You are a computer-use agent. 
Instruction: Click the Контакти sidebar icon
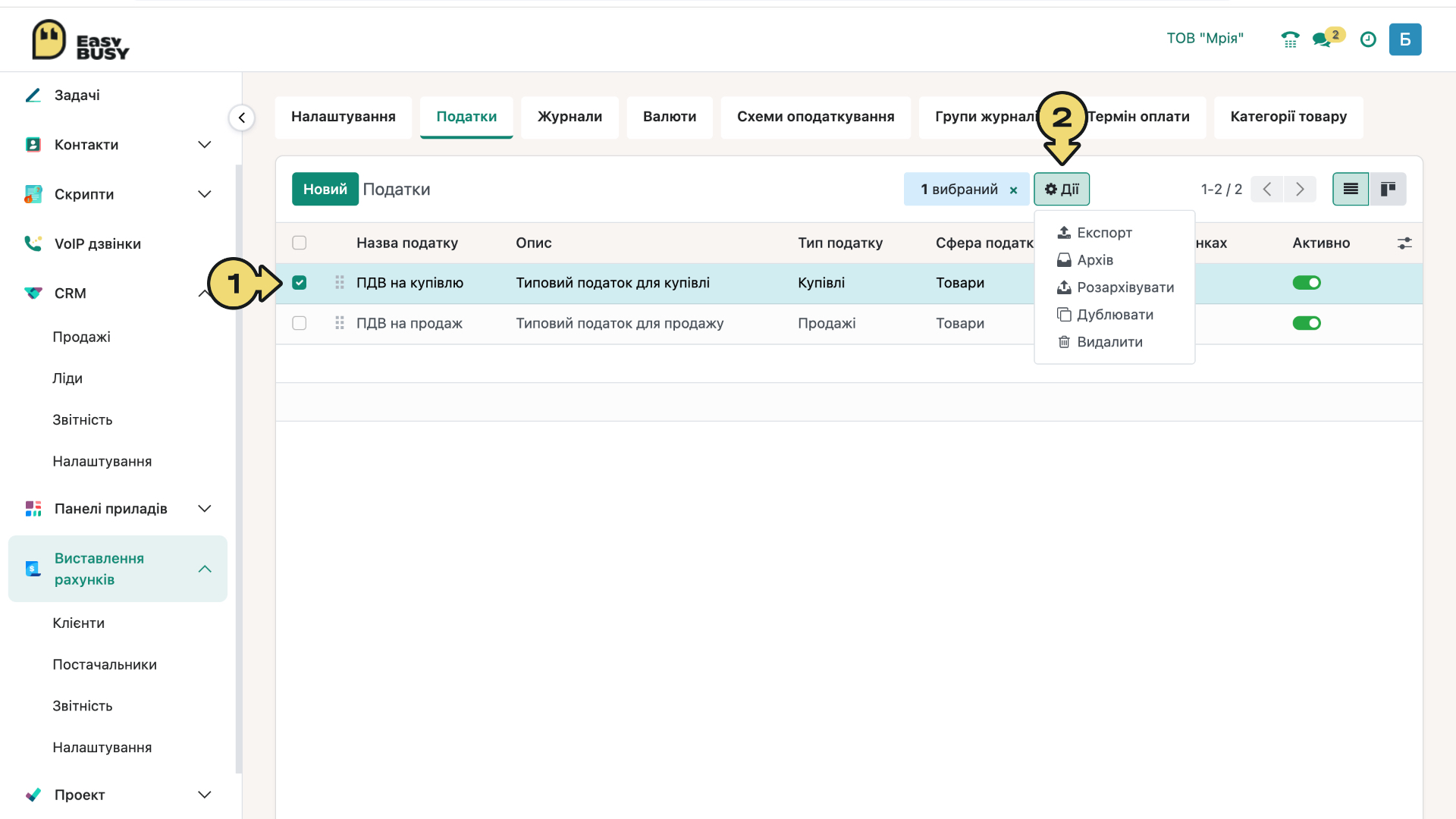pos(33,144)
